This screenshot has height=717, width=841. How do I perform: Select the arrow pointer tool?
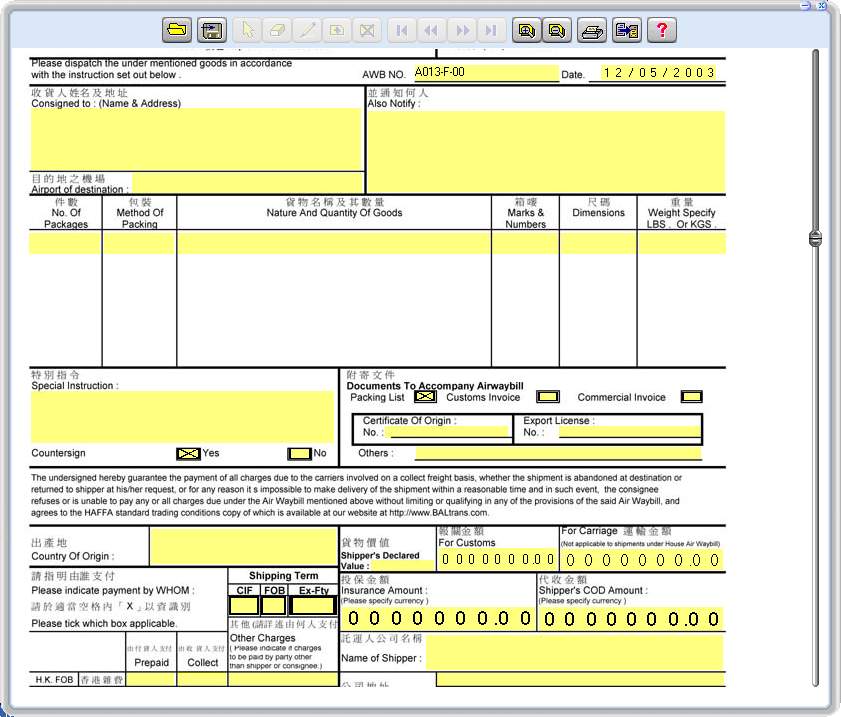(x=248, y=30)
